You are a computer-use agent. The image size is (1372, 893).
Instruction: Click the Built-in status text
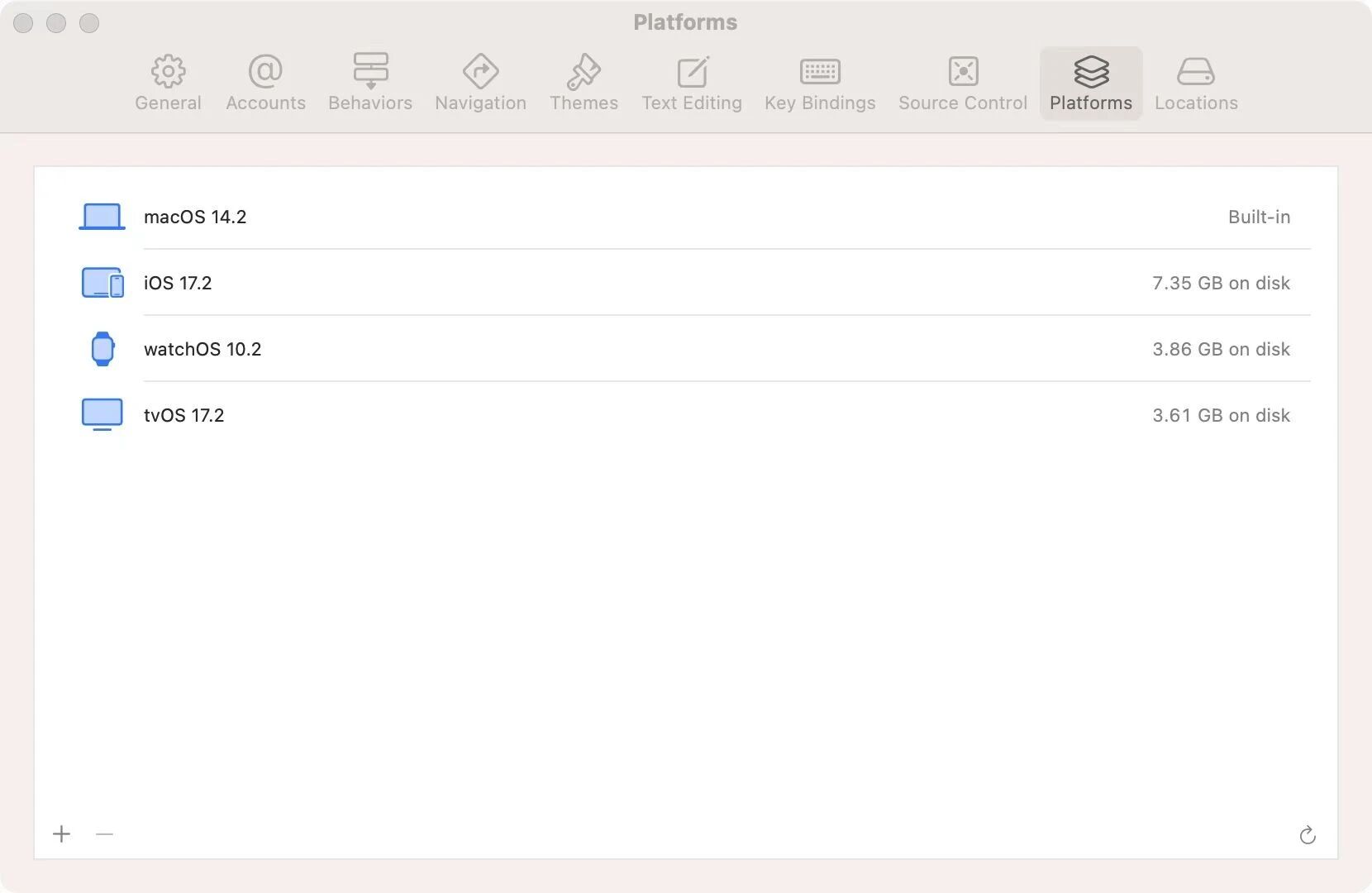click(x=1259, y=217)
